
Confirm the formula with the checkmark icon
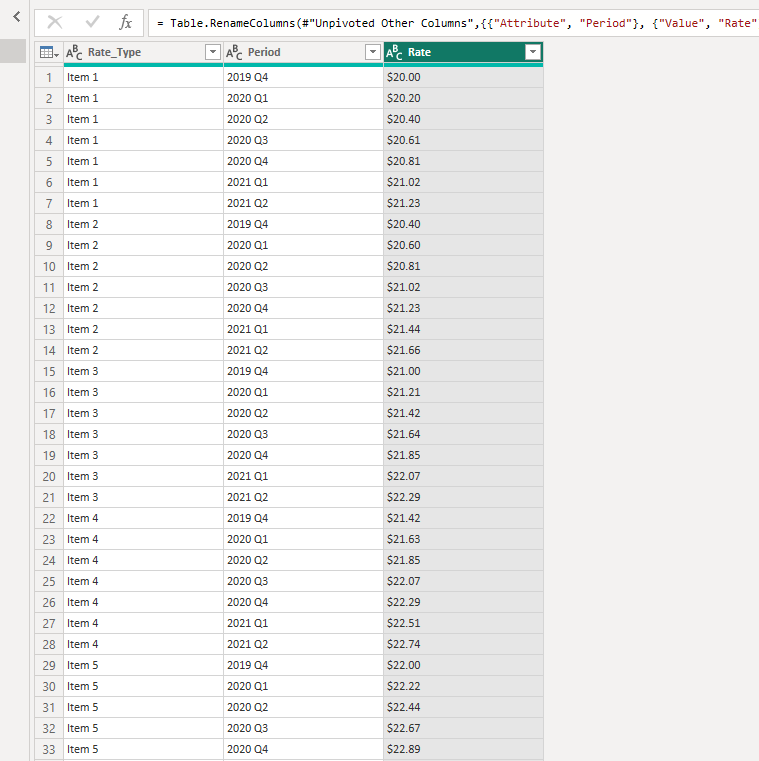[x=92, y=22]
